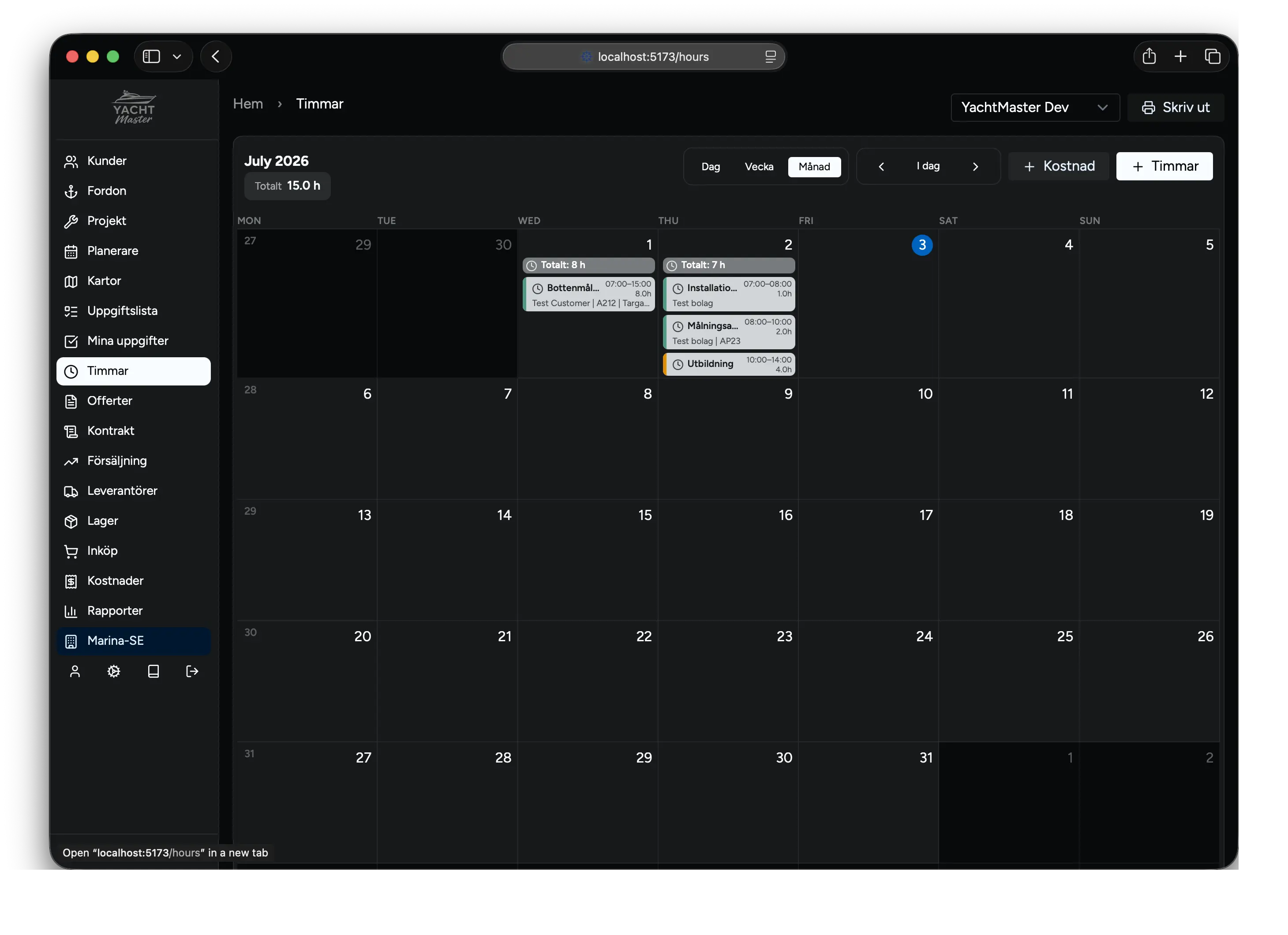Click the Uppgiftslista list icon

pyautogui.click(x=71, y=312)
